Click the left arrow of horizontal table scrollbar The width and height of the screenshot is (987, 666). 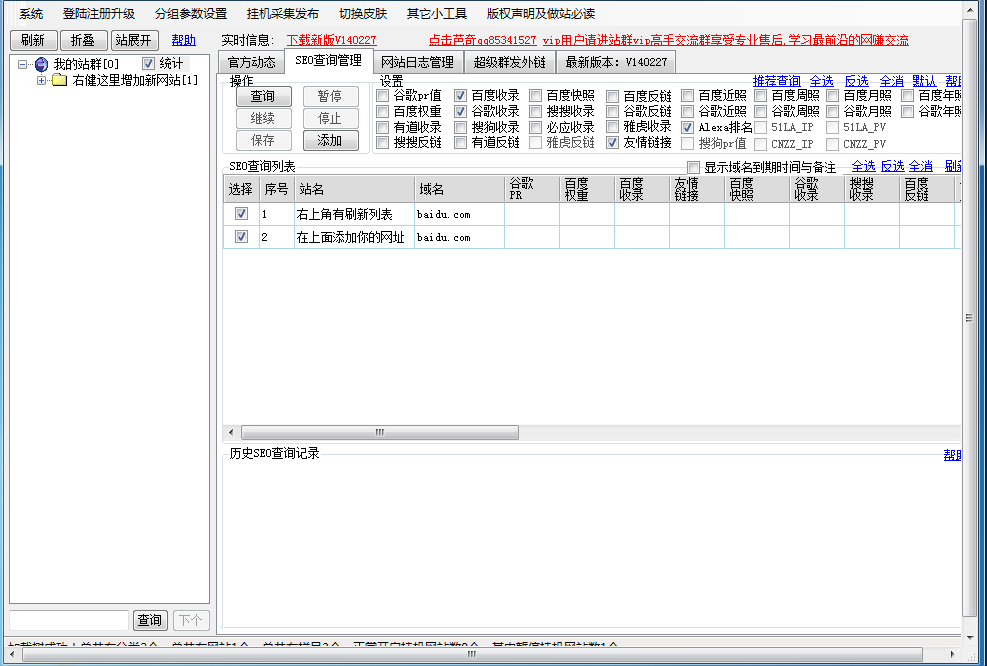click(x=232, y=432)
